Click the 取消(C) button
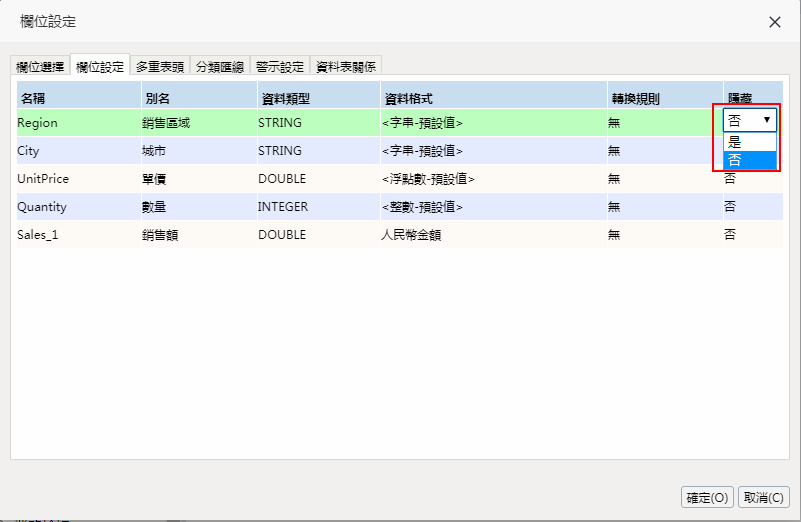The height and width of the screenshot is (522, 801). (764, 497)
